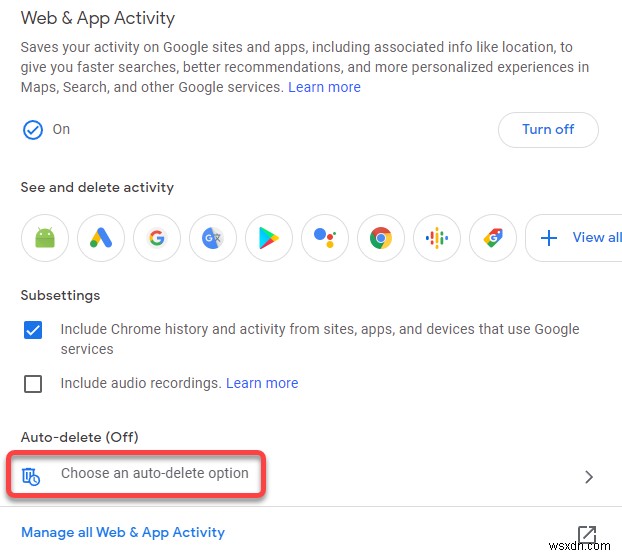Viewport: 622px width, 556px height.
Task: Click the Web & App Activity heading
Action: [x=98, y=18]
